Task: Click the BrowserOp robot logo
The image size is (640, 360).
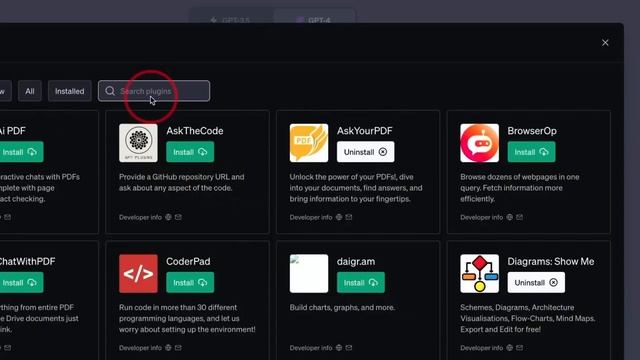Action: tap(480, 143)
